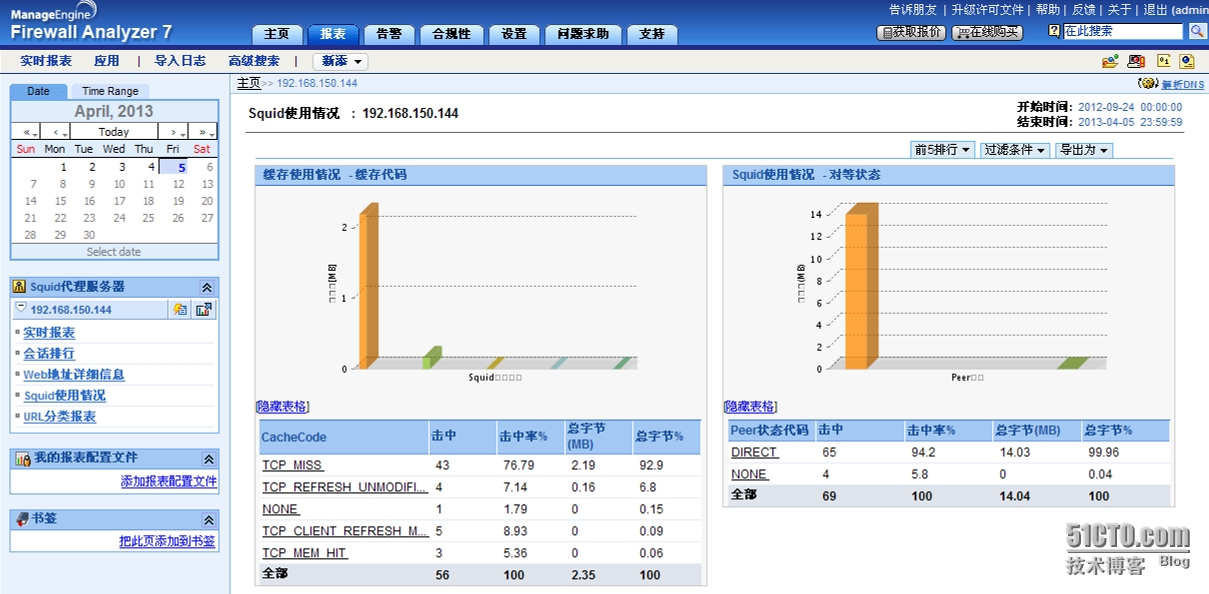Switch to the Date tab
This screenshot has height=594, width=1209.
(x=38, y=91)
